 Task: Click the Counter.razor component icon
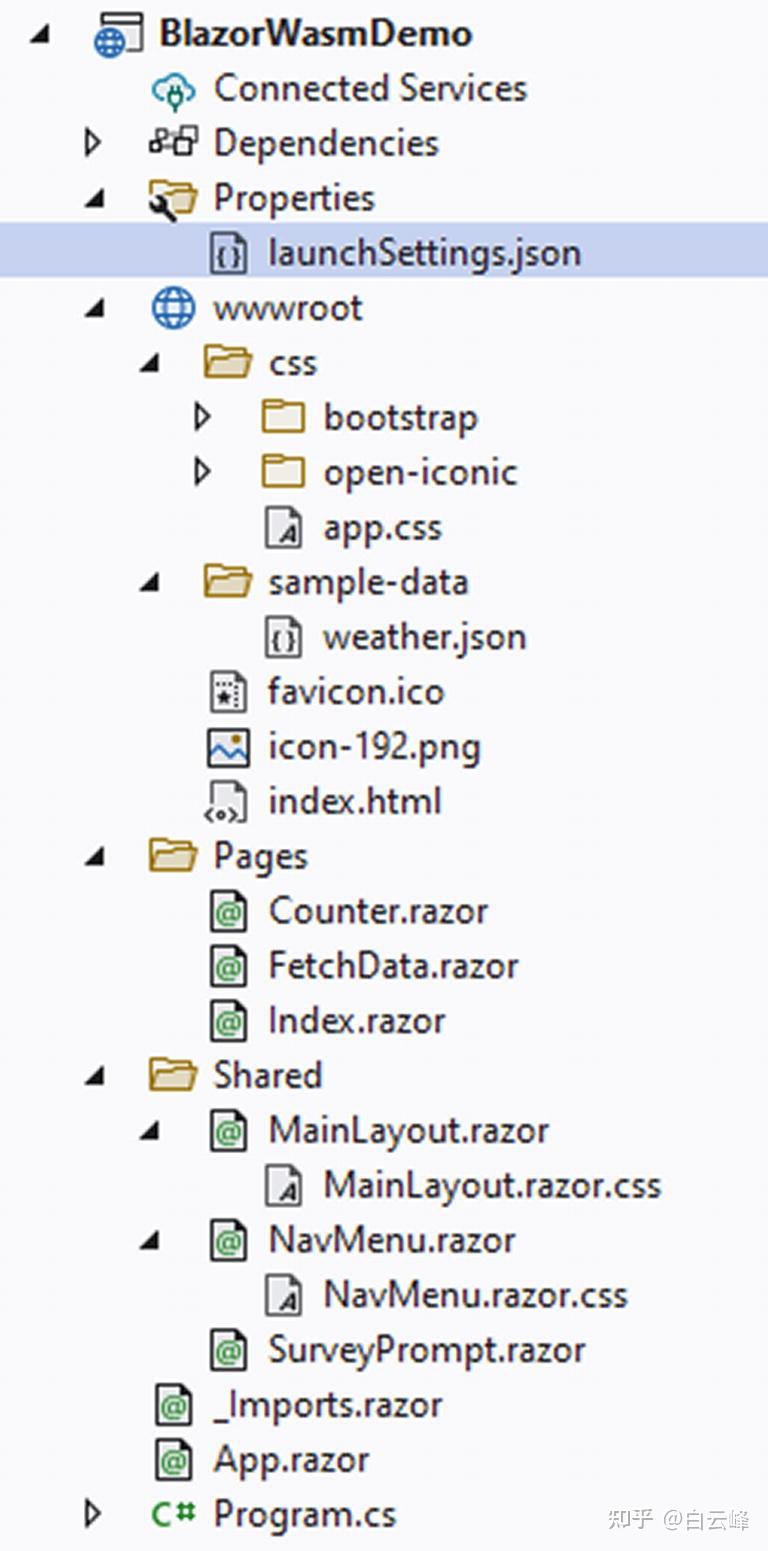pos(230,911)
